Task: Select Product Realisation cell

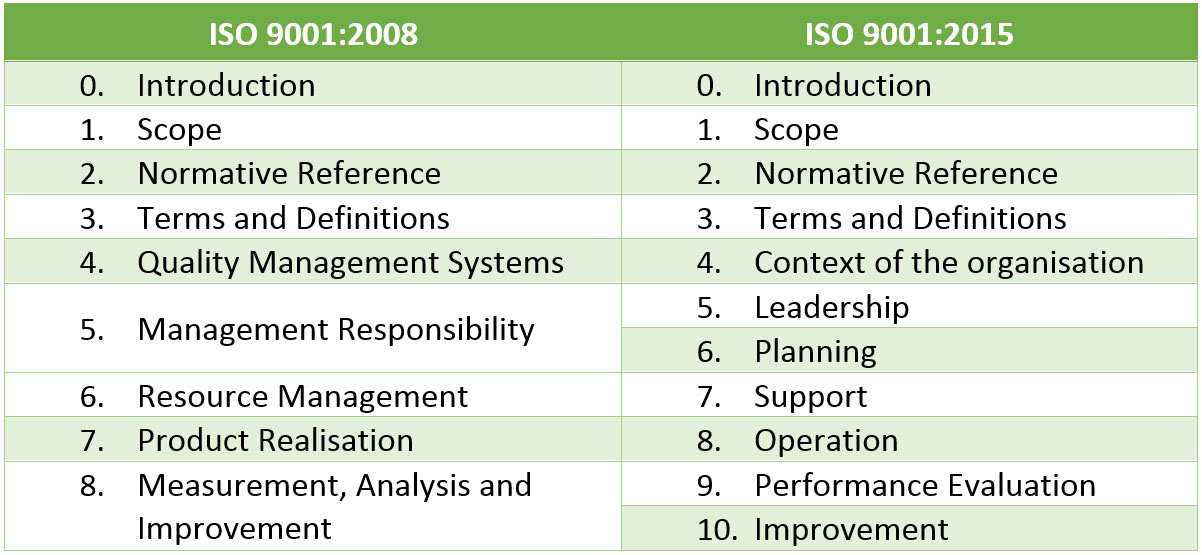Action: [x=313, y=440]
